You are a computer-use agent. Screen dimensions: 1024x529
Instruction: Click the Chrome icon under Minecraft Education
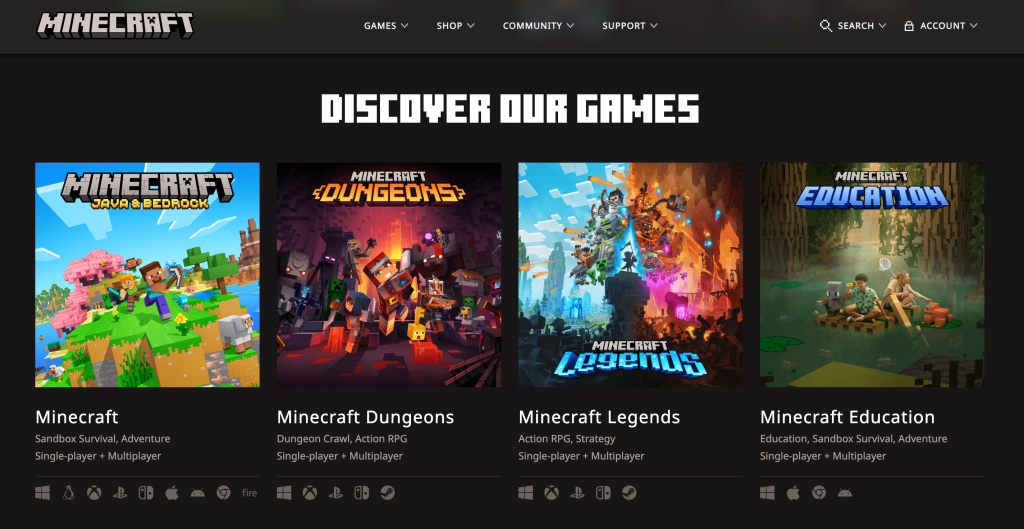[x=819, y=493]
